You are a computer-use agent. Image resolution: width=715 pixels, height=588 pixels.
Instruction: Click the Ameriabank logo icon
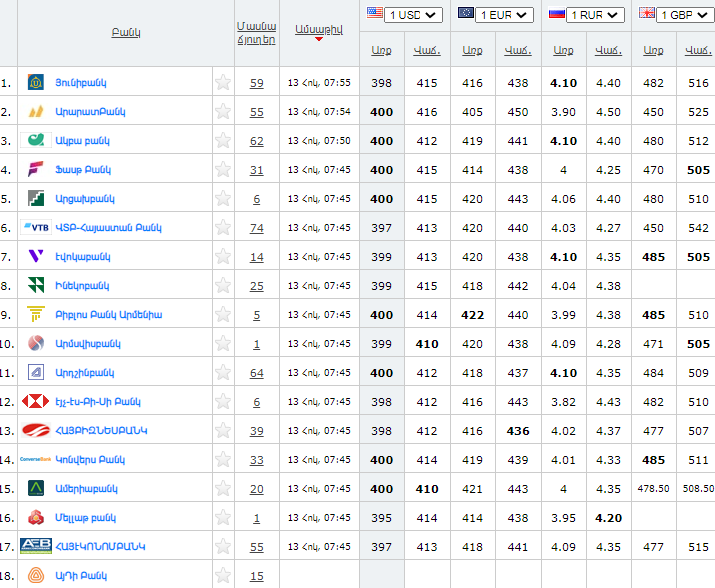coord(36,488)
